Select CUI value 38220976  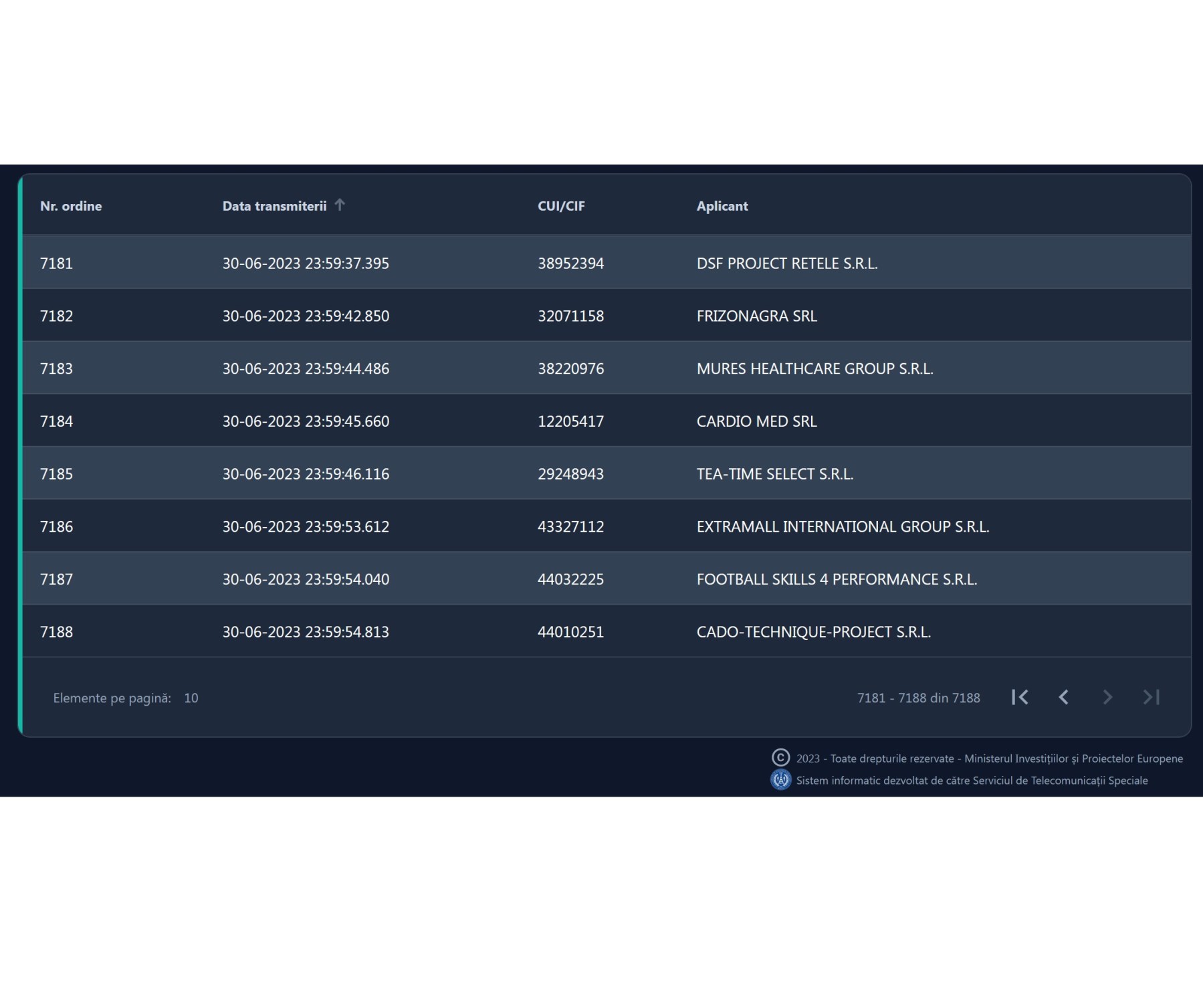pos(570,369)
